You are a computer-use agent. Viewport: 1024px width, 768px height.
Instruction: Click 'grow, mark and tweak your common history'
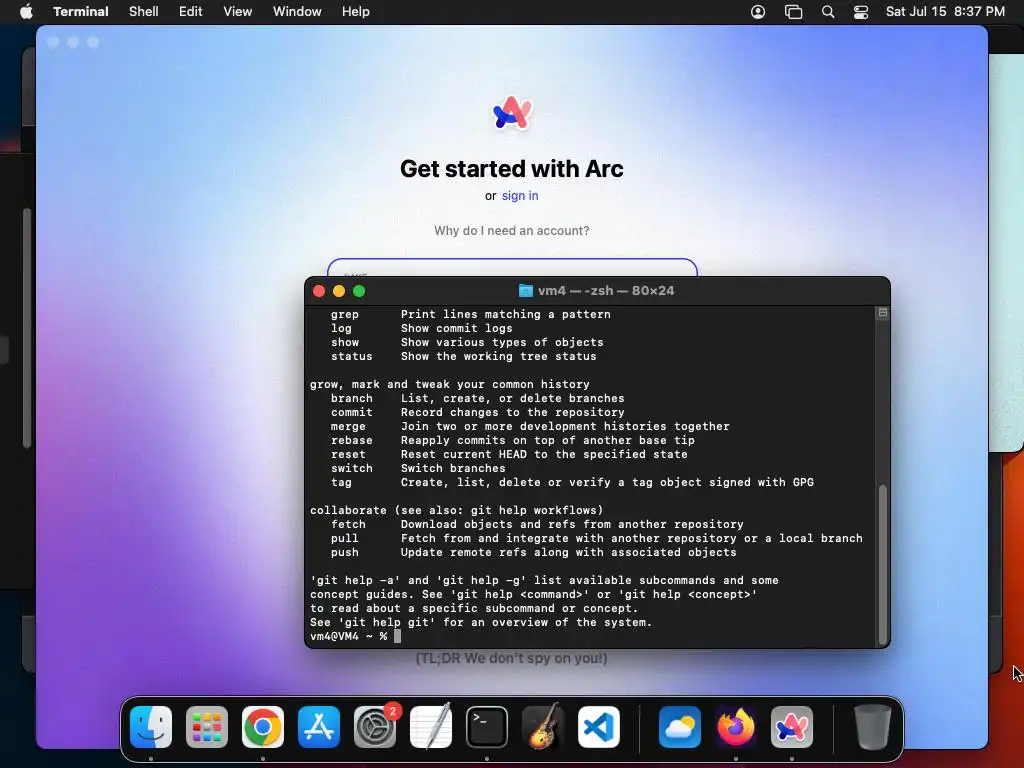449,384
